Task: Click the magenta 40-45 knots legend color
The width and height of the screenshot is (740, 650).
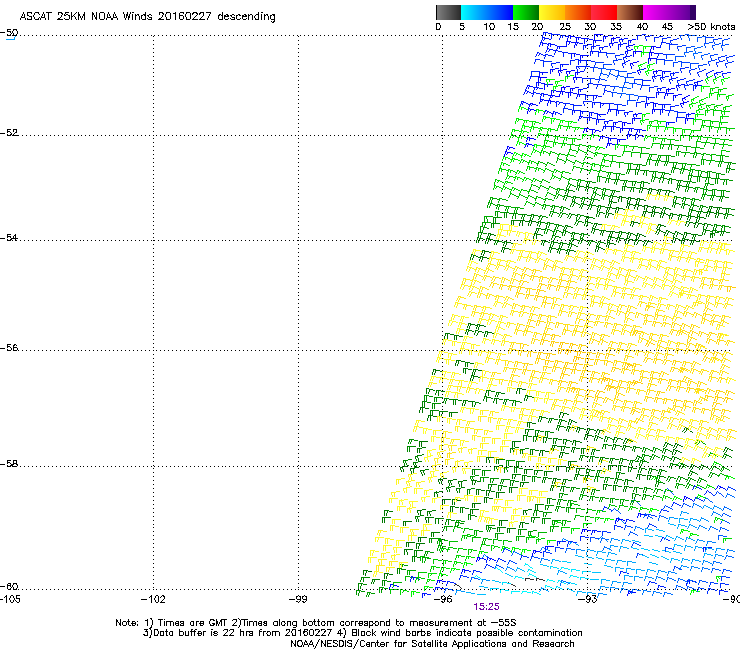Action: [x=656, y=12]
